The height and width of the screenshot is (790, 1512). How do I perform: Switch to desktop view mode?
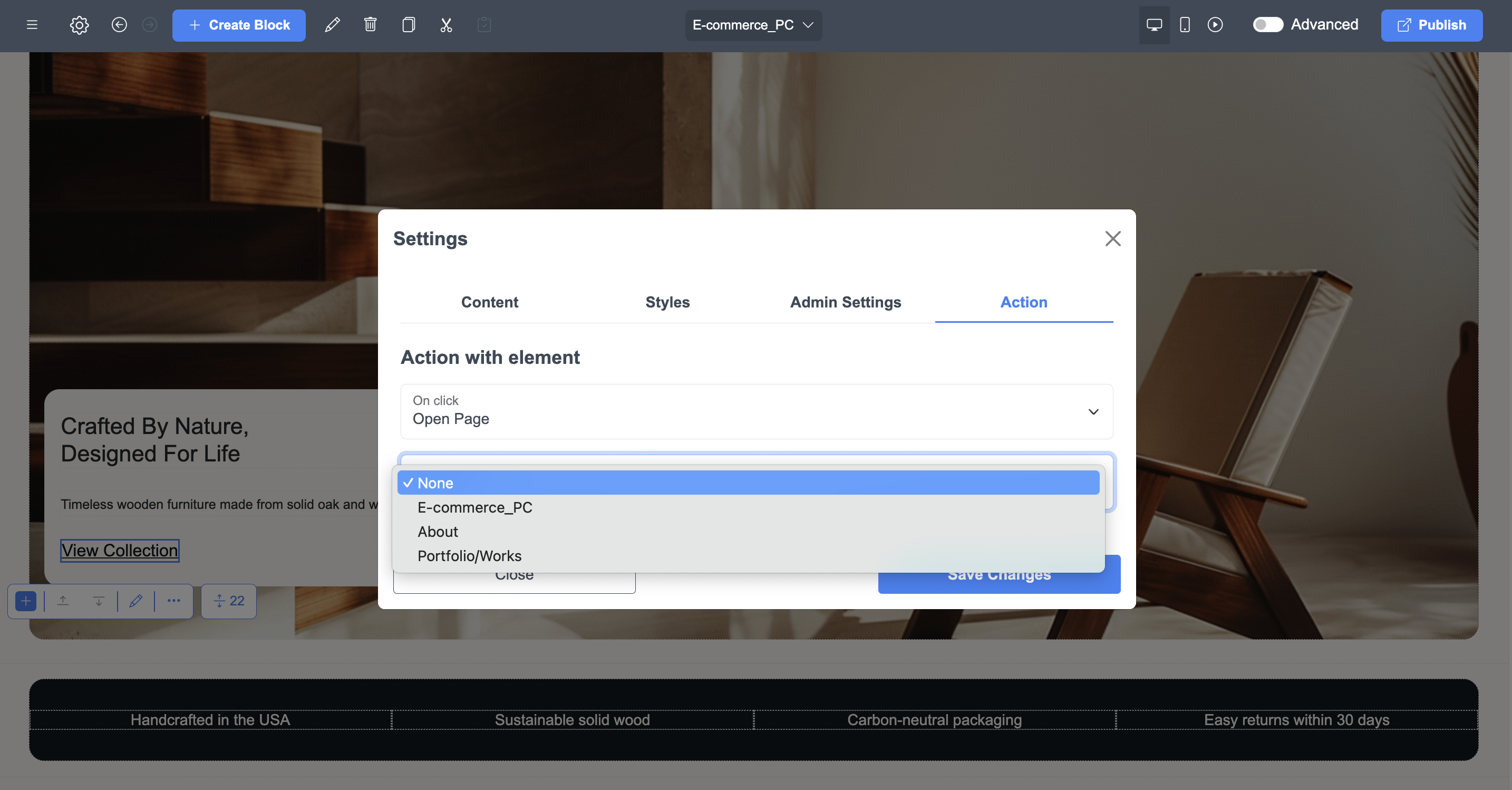click(1154, 25)
